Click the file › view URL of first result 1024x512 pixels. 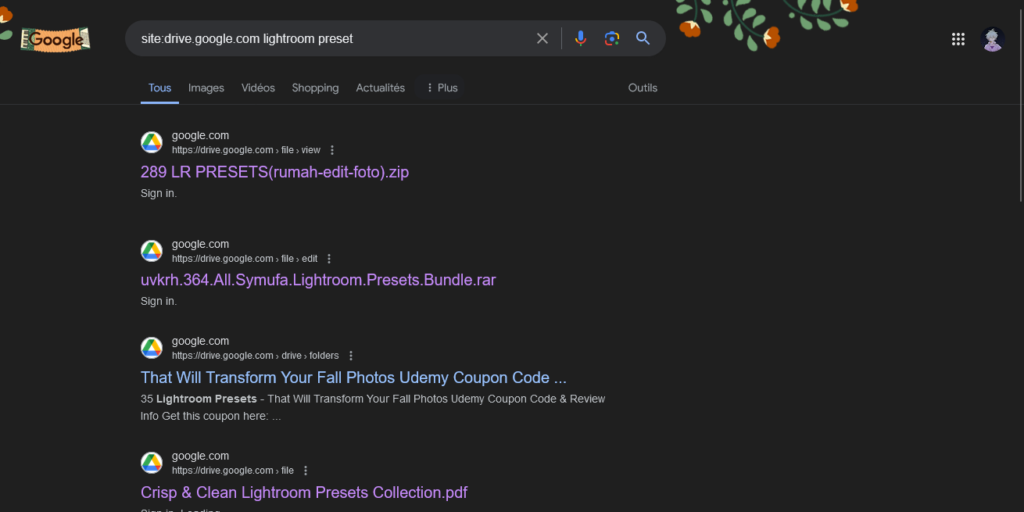point(246,150)
